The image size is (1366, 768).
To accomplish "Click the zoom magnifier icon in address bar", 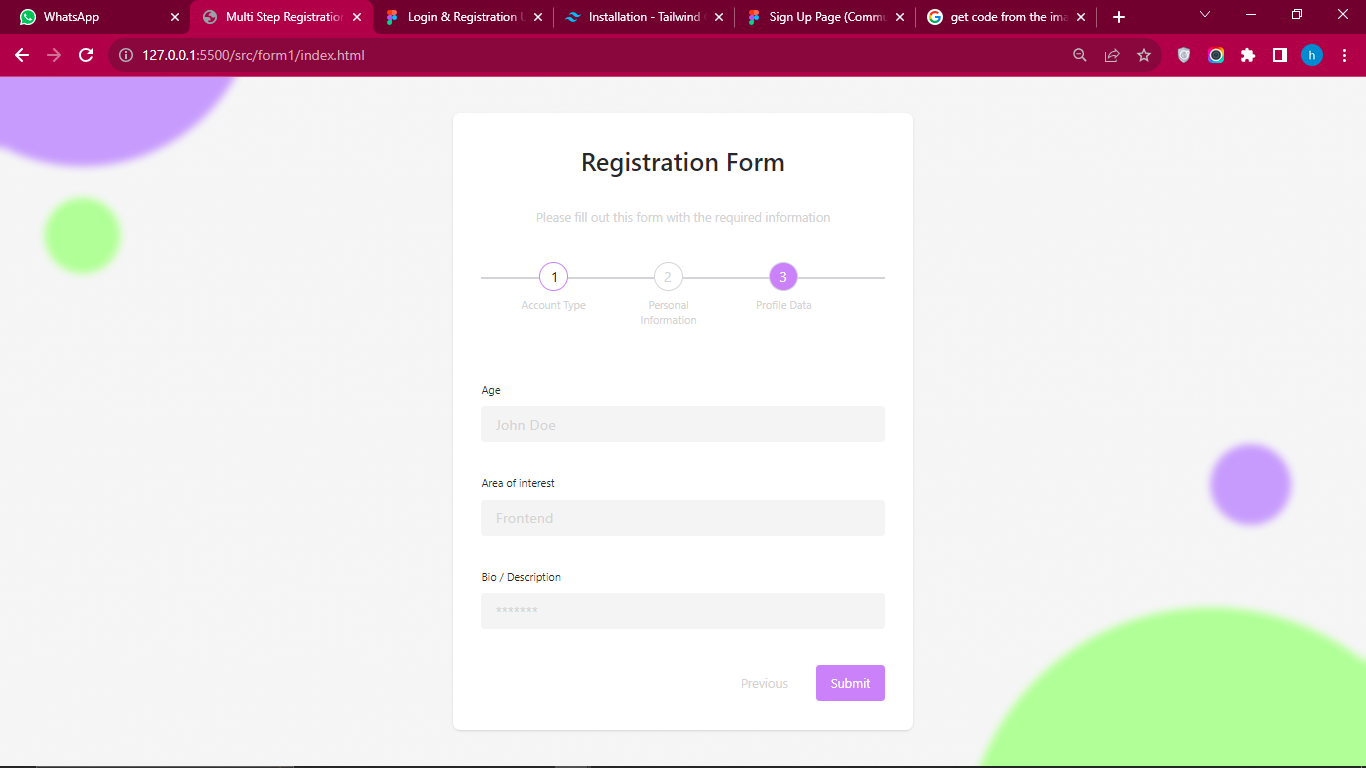I will point(1080,56).
